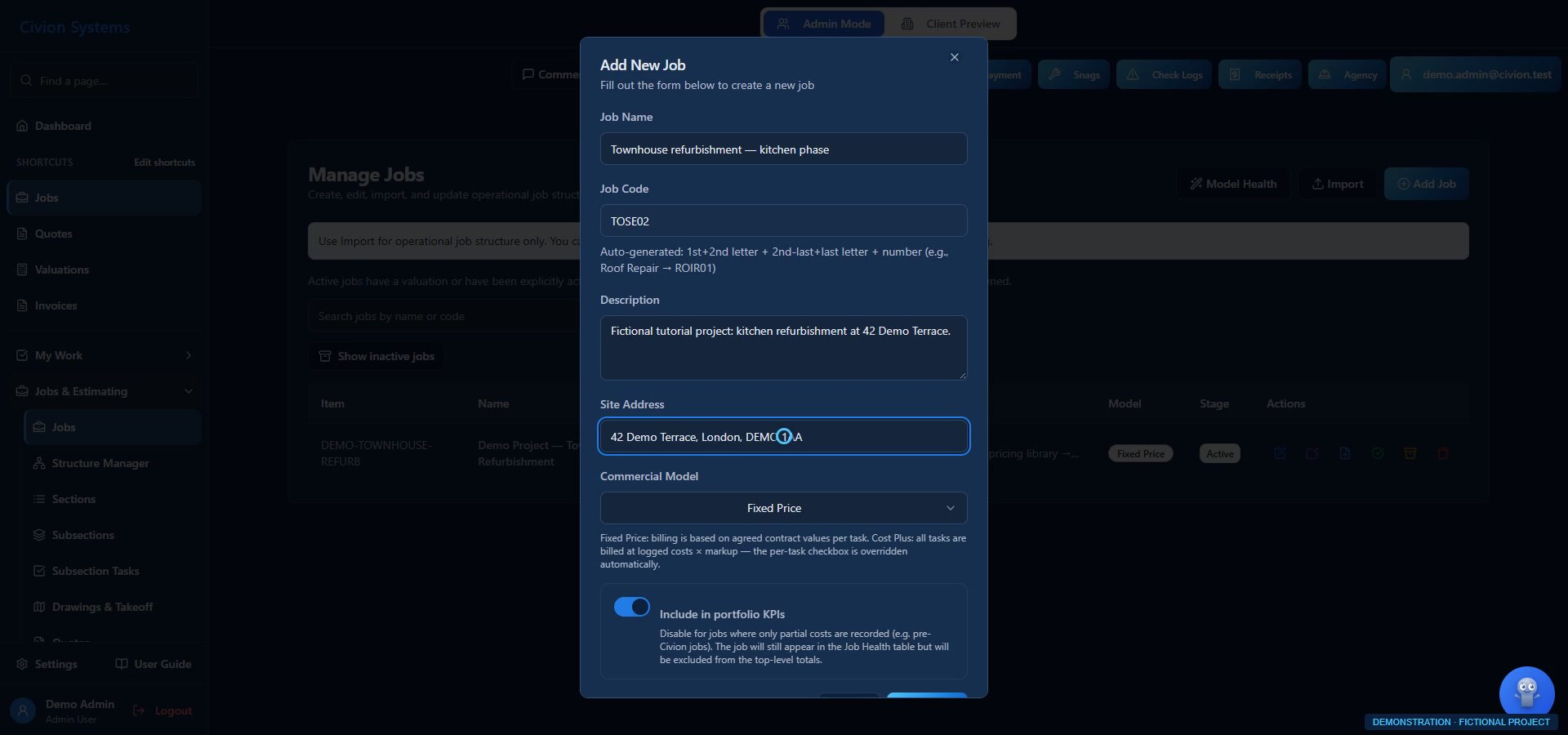Click the demo.admin@civion.test account button
Screen dimensions: 1568x735
point(1477,74)
